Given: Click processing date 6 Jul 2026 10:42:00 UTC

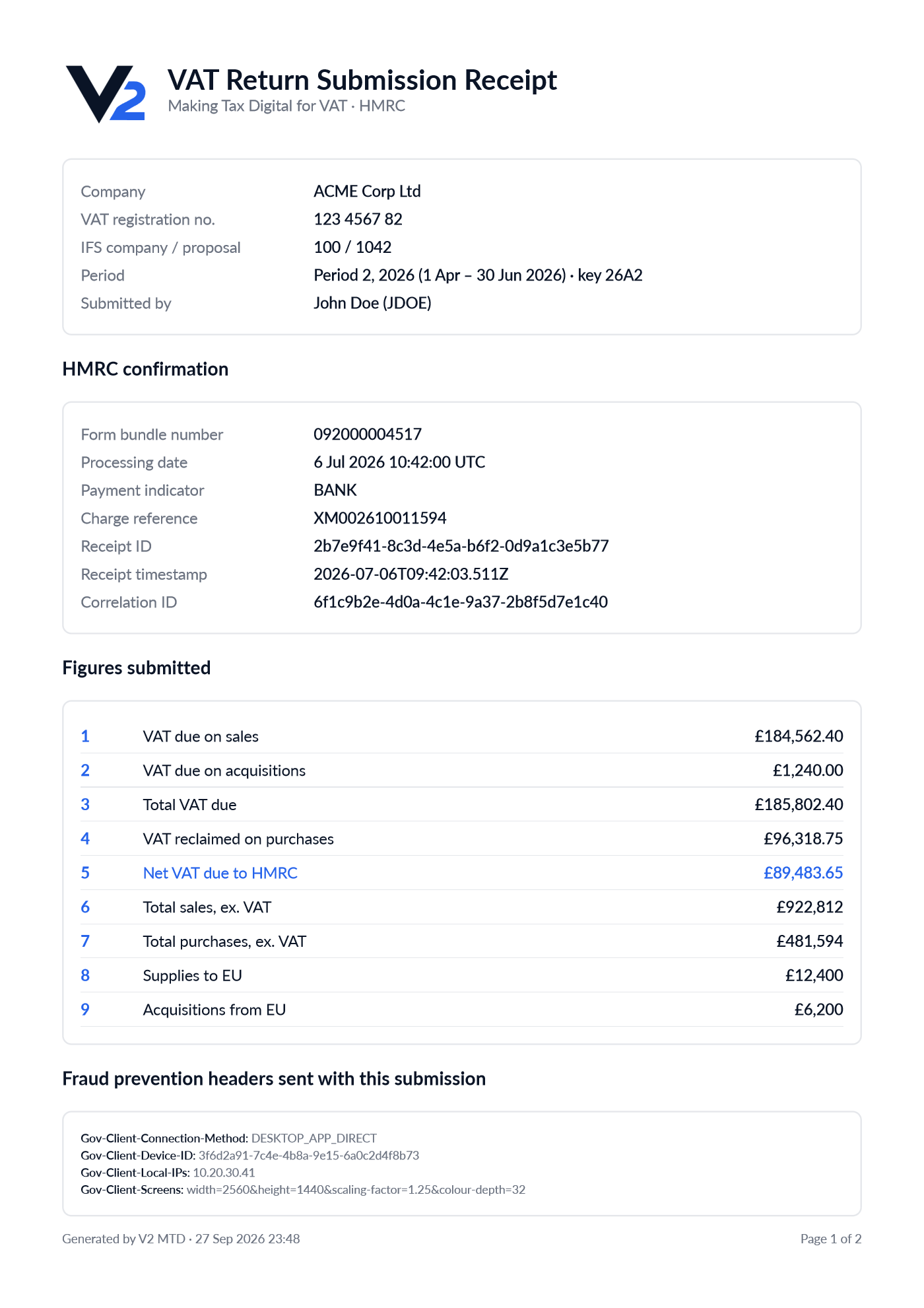Looking at the screenshot, I should click(x=399, y=462).
